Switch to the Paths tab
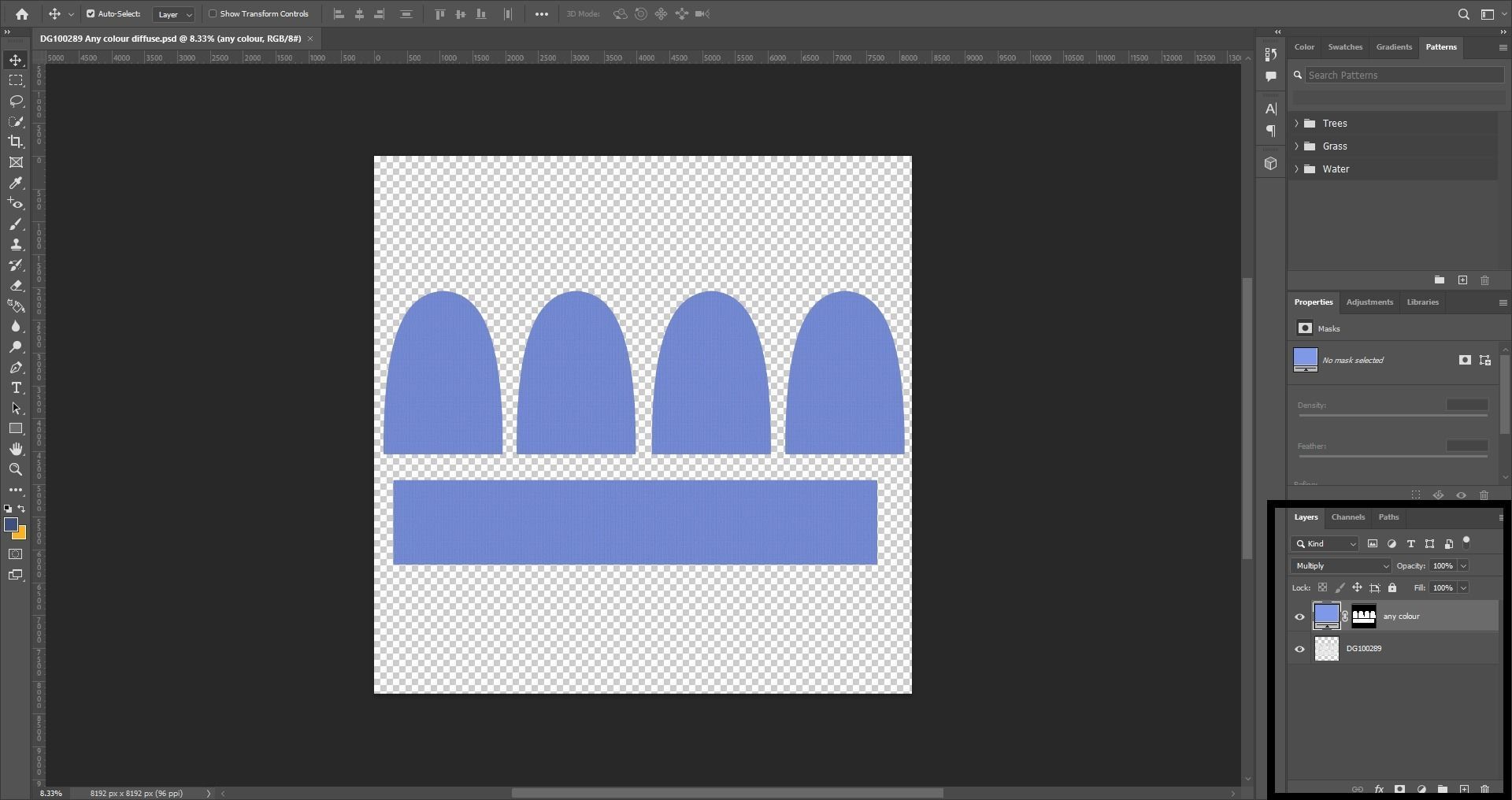This screenshot has width=1512, height=800. [x=1388, y=517]
